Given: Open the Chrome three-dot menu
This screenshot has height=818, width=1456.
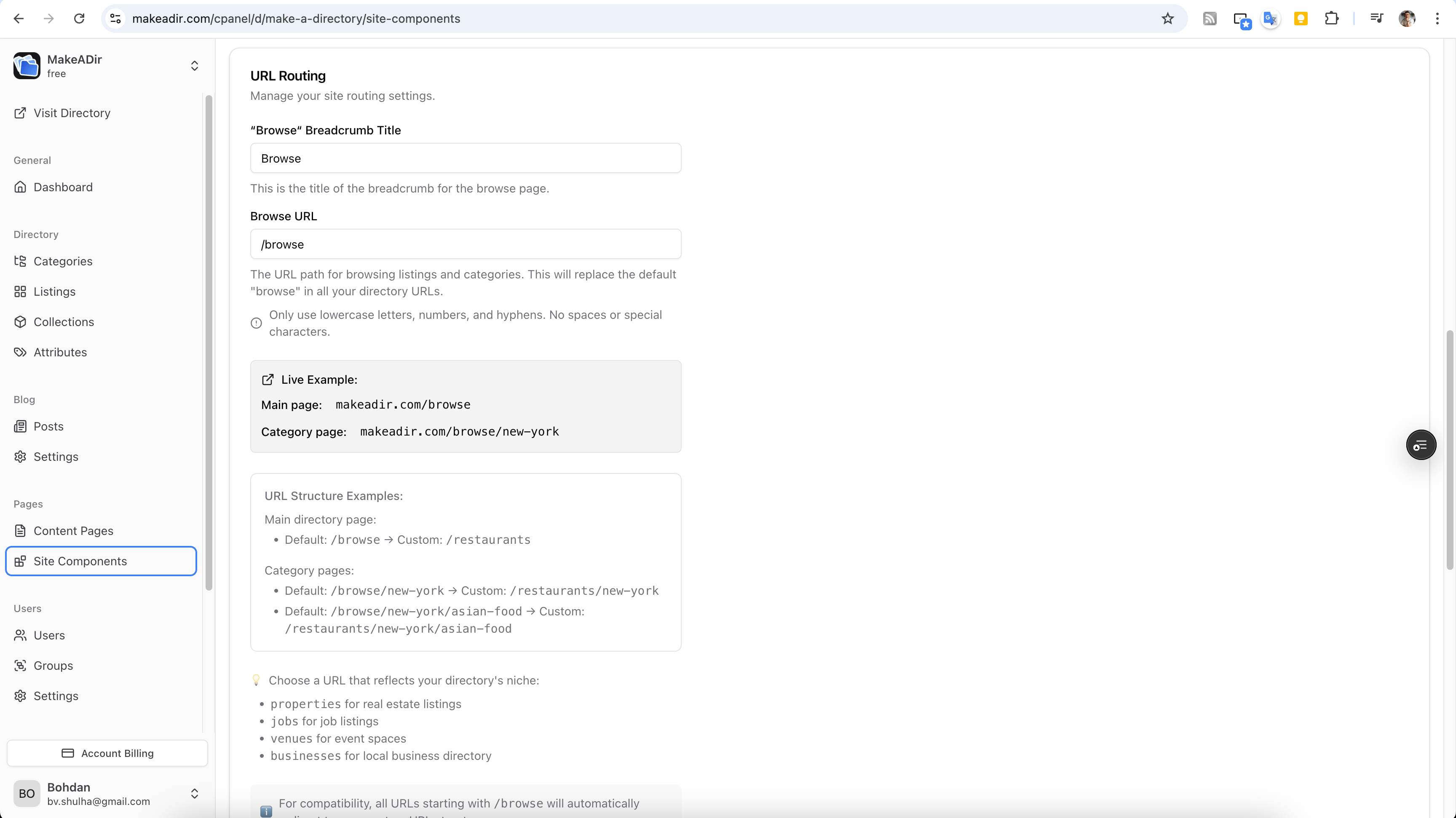Looking at the screenshot, I should click(1437, 19).
